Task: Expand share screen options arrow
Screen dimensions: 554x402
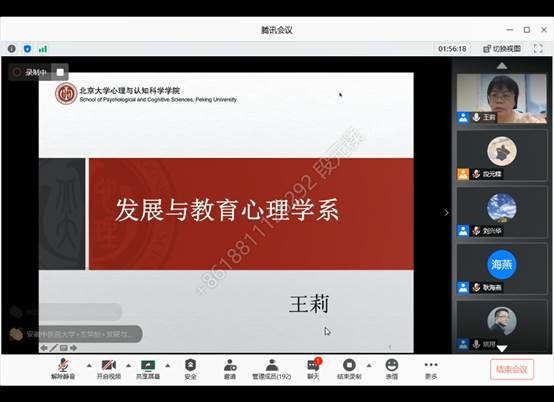Action: pos(168,365)
